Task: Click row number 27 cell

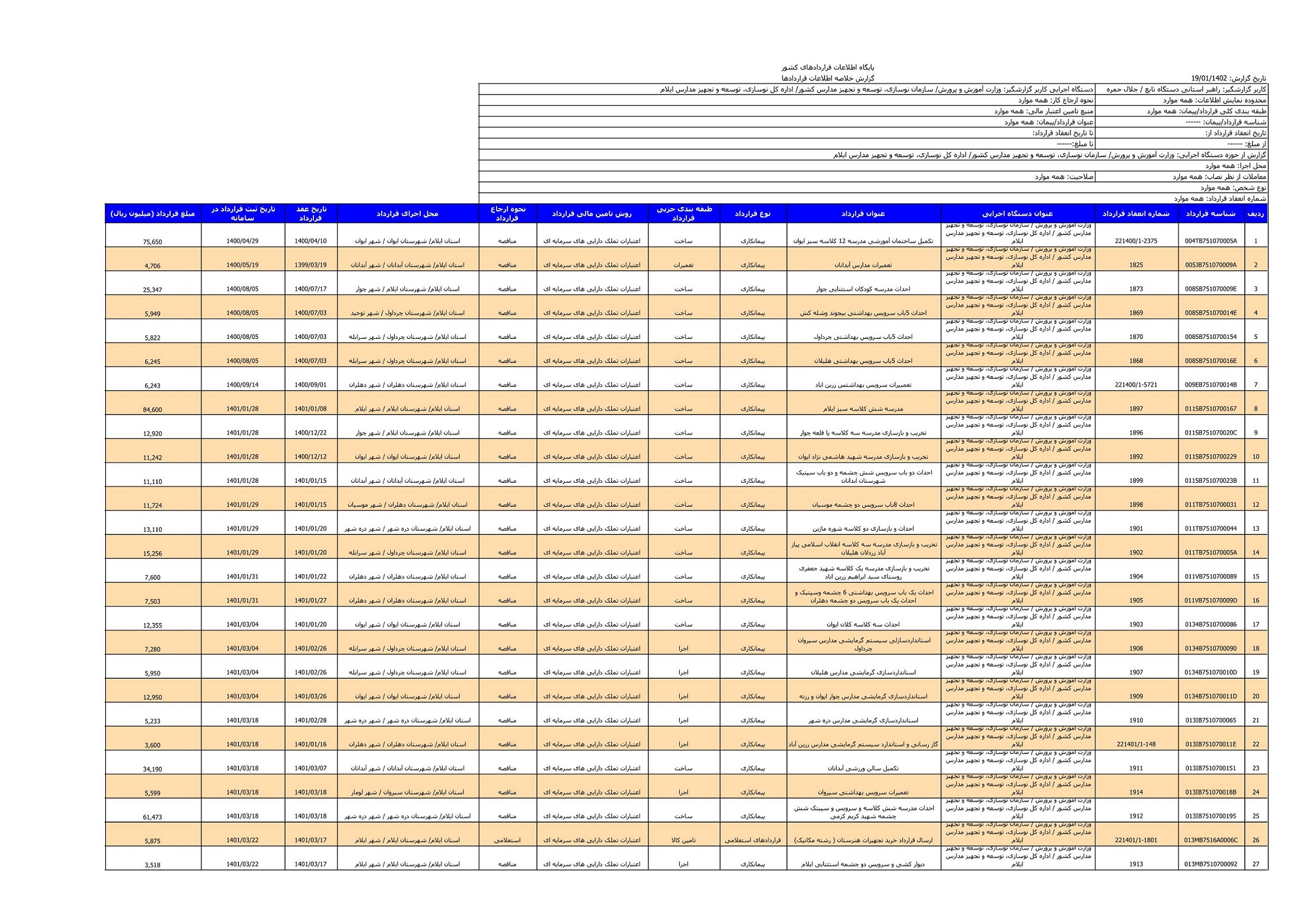Action: [x=1256, y=864]
